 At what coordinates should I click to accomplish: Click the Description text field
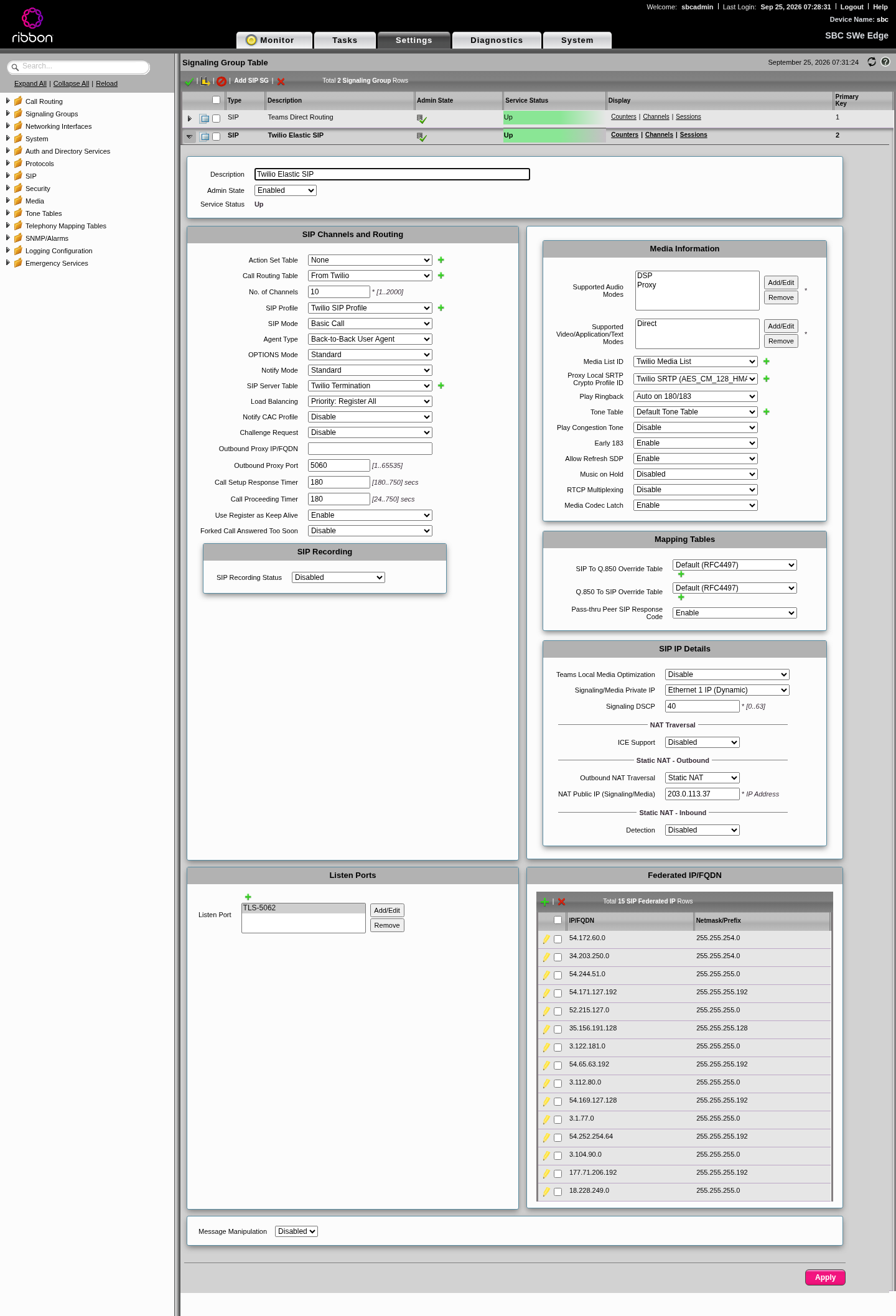tap(392, 174)
